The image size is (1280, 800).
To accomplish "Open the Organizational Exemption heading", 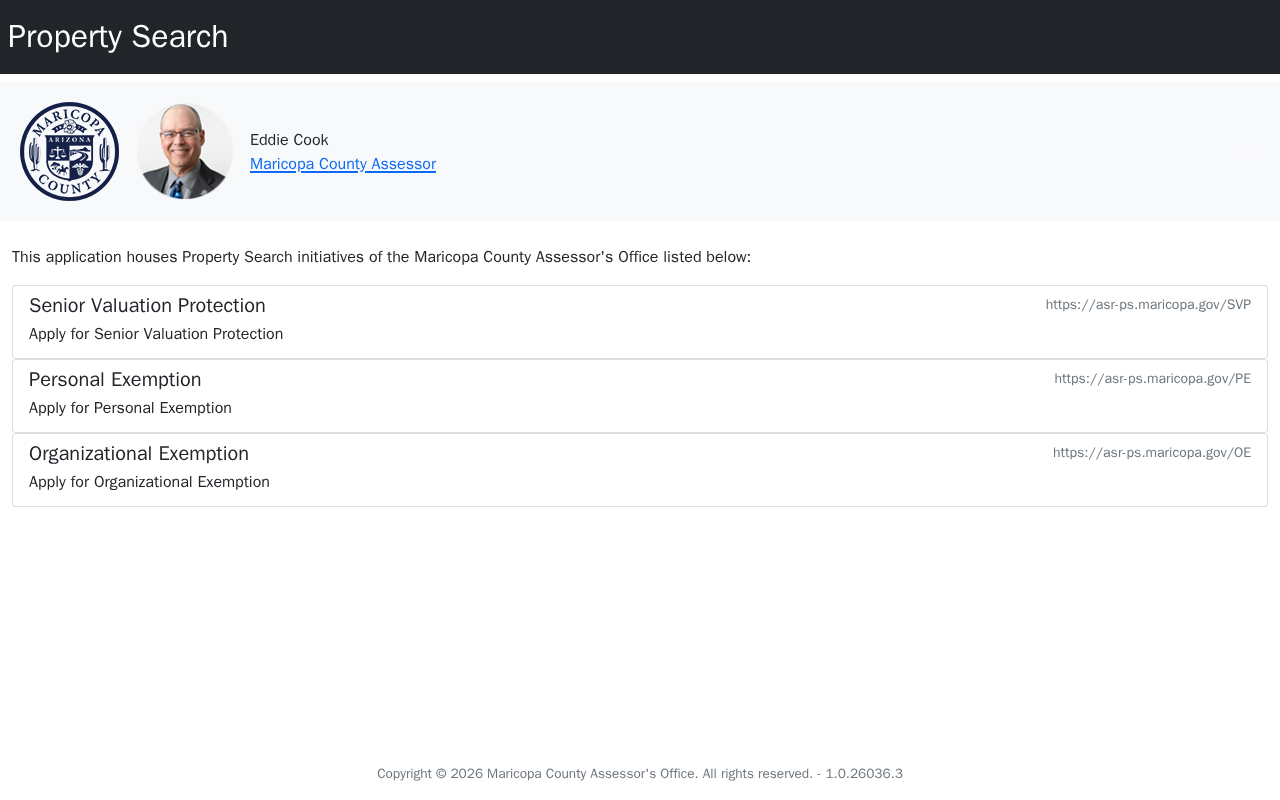I will click(139, 454).
